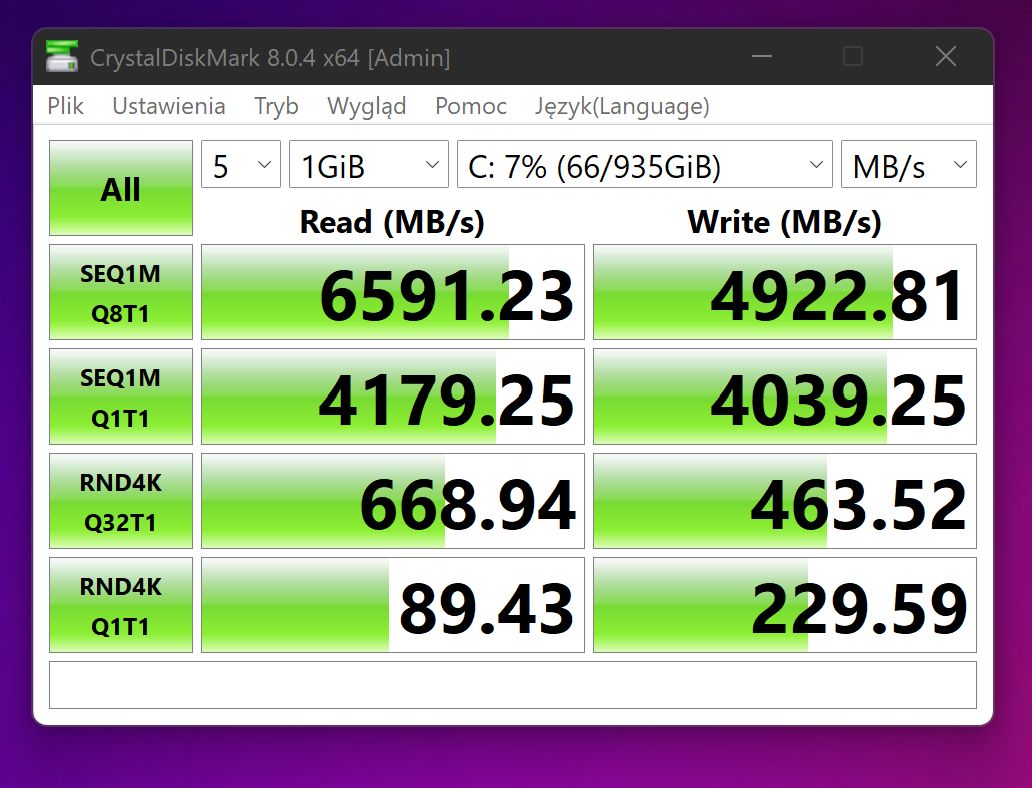This screenshot has height=788, width=1032.
Task: Click the 4039.25 write result
Action: 785,397
